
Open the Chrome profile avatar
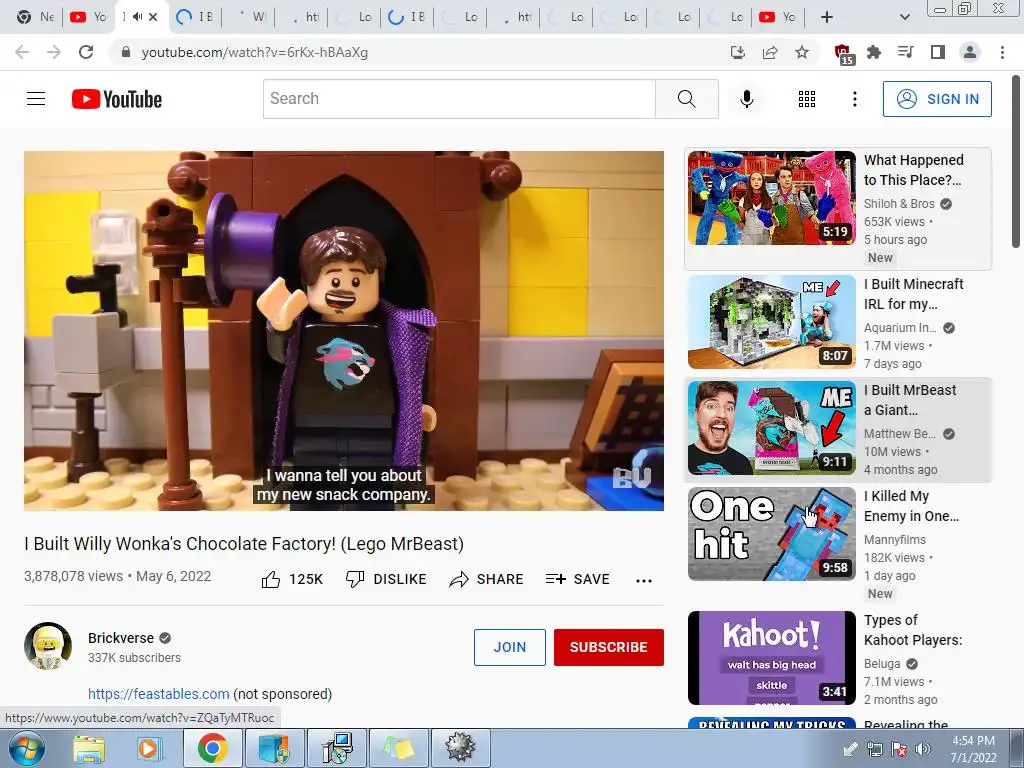click(x=970, y=52)
